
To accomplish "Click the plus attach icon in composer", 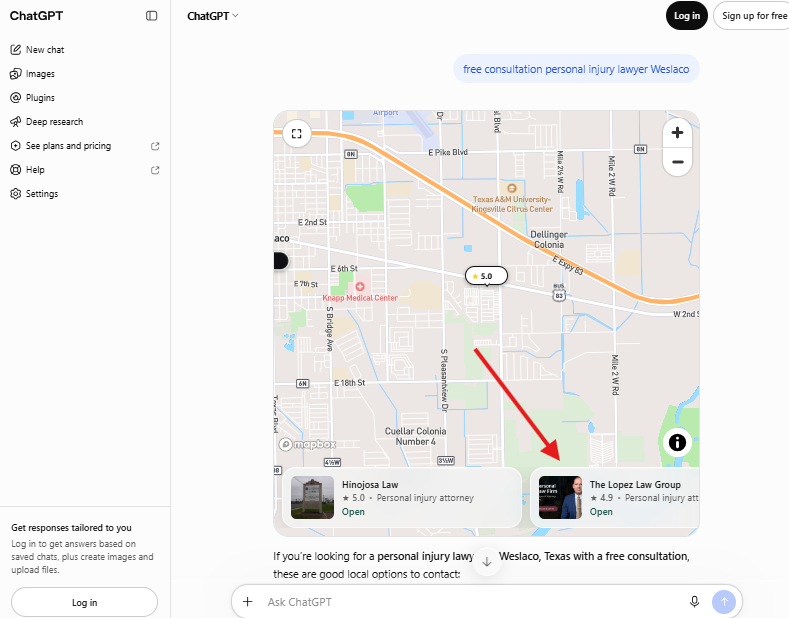I will [248, 601].
